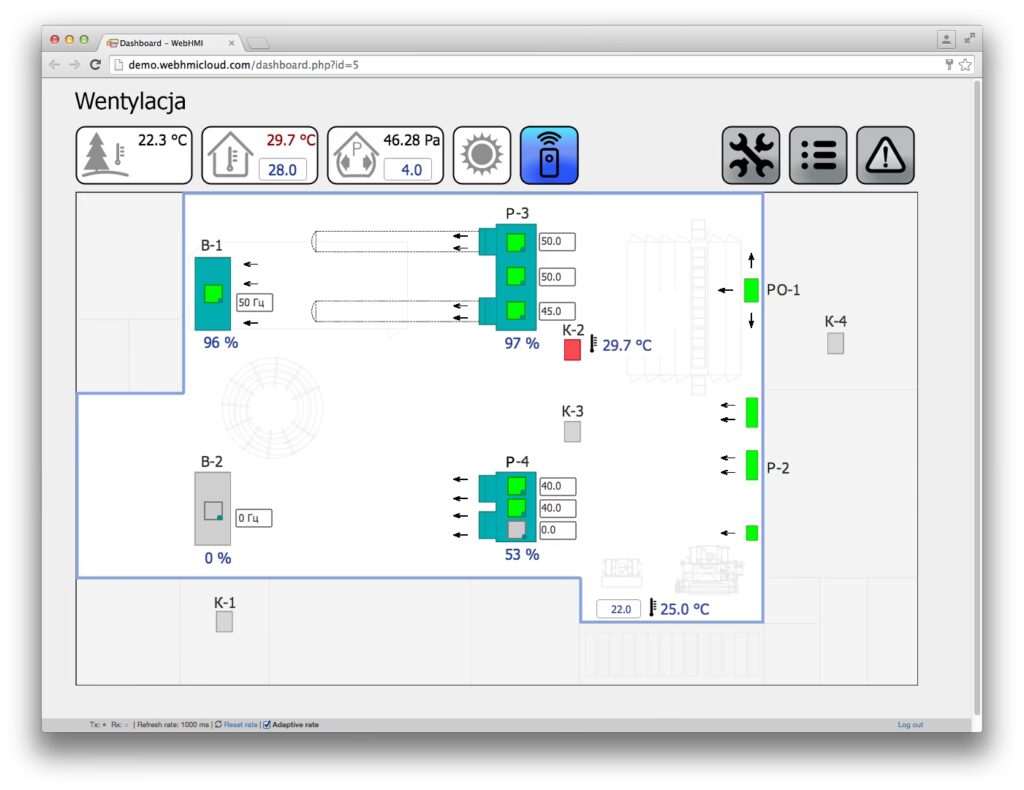Toggle the Adaptive rate checkbox

tap(267, 724)
